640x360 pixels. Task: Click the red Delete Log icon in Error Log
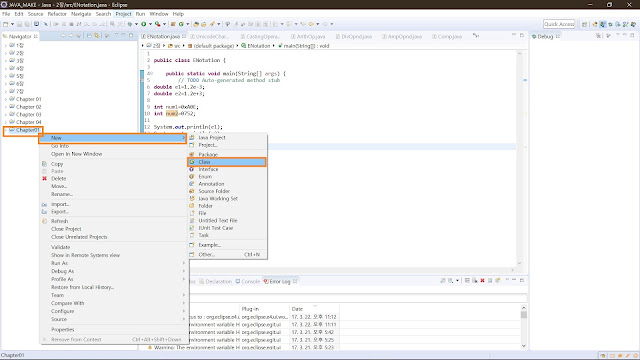pyautogui.click(x=482, y=281)
